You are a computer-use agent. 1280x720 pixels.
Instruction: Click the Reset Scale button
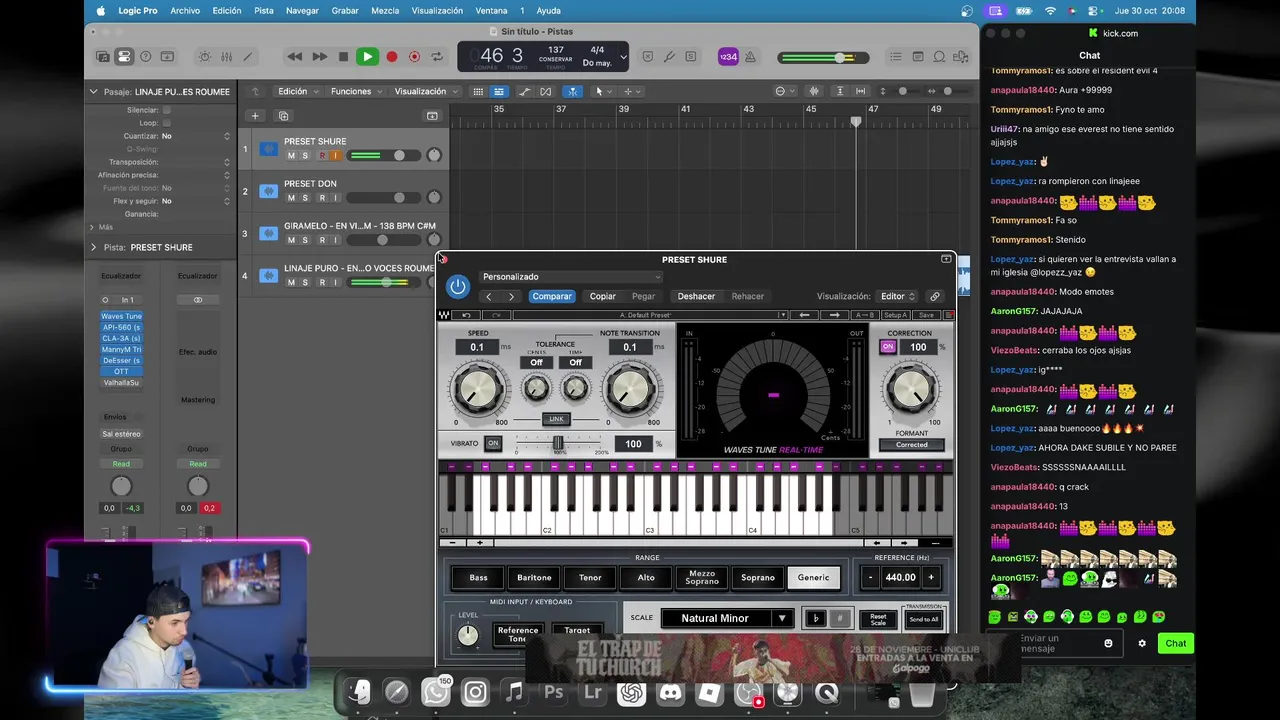tap(878, 619)
